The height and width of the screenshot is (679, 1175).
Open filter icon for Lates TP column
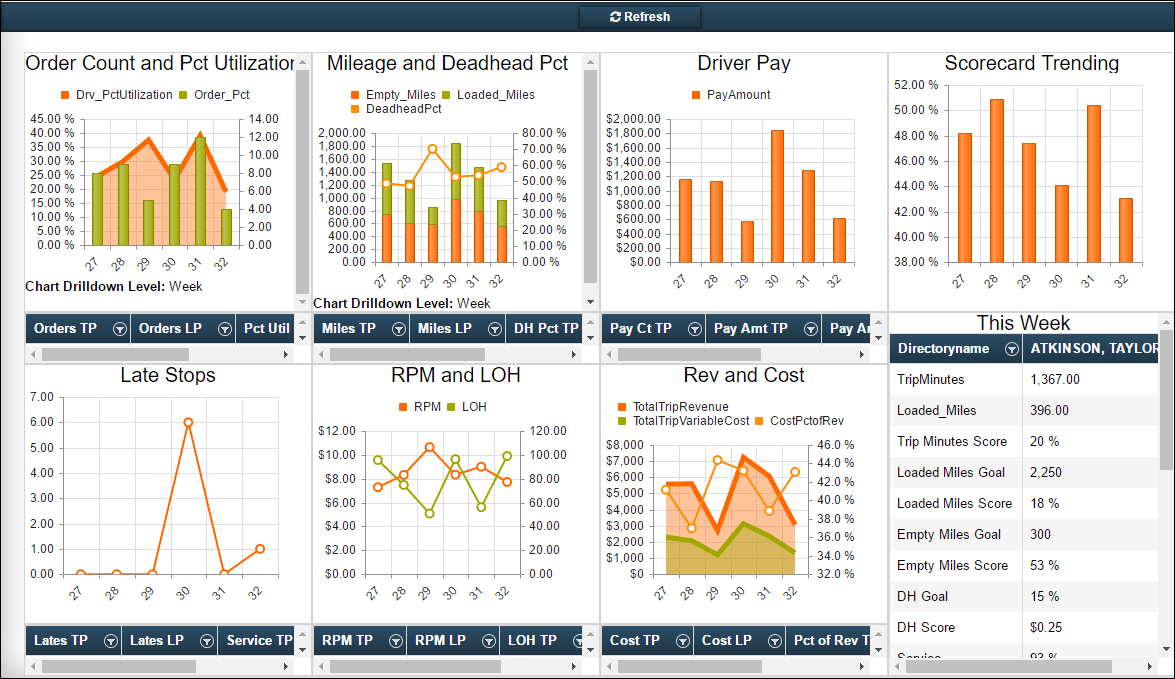111,641
